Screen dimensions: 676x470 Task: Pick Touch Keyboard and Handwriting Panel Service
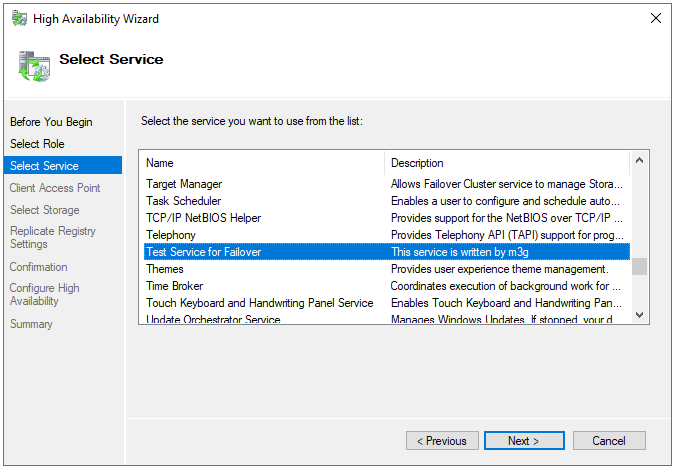click(386, 303)
